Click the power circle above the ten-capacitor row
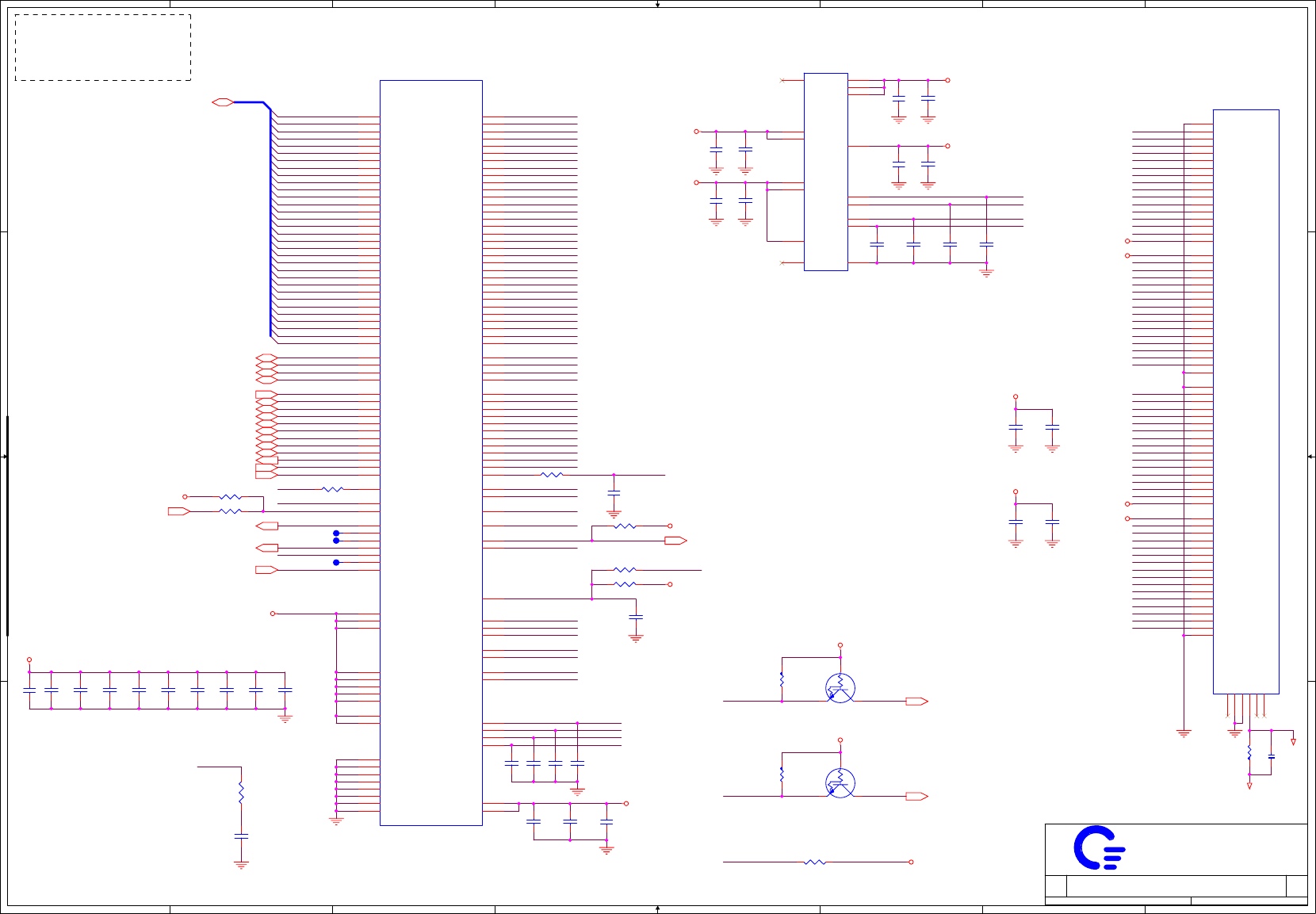Image resolution: width=1316 pixels, height=914 pixels. (x=29, y=660)
